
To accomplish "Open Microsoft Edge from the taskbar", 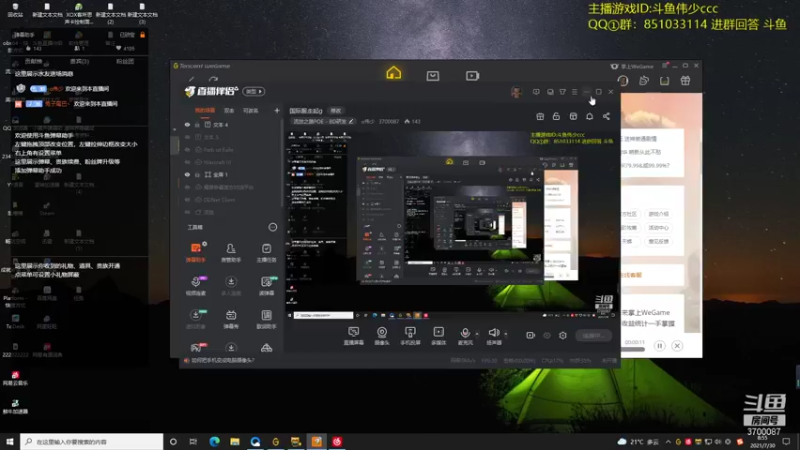I will (214, 441).
